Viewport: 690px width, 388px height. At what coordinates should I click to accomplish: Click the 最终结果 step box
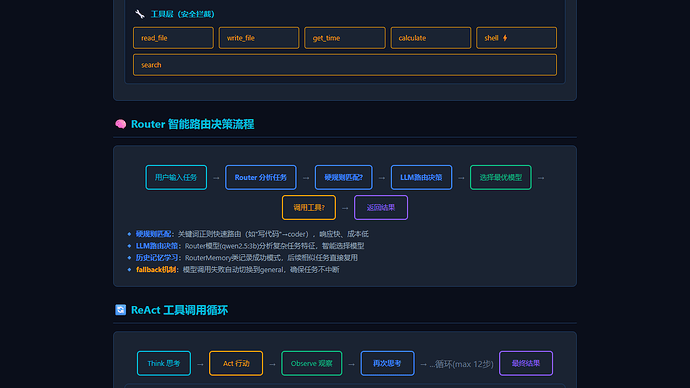(x=526, y=363)
